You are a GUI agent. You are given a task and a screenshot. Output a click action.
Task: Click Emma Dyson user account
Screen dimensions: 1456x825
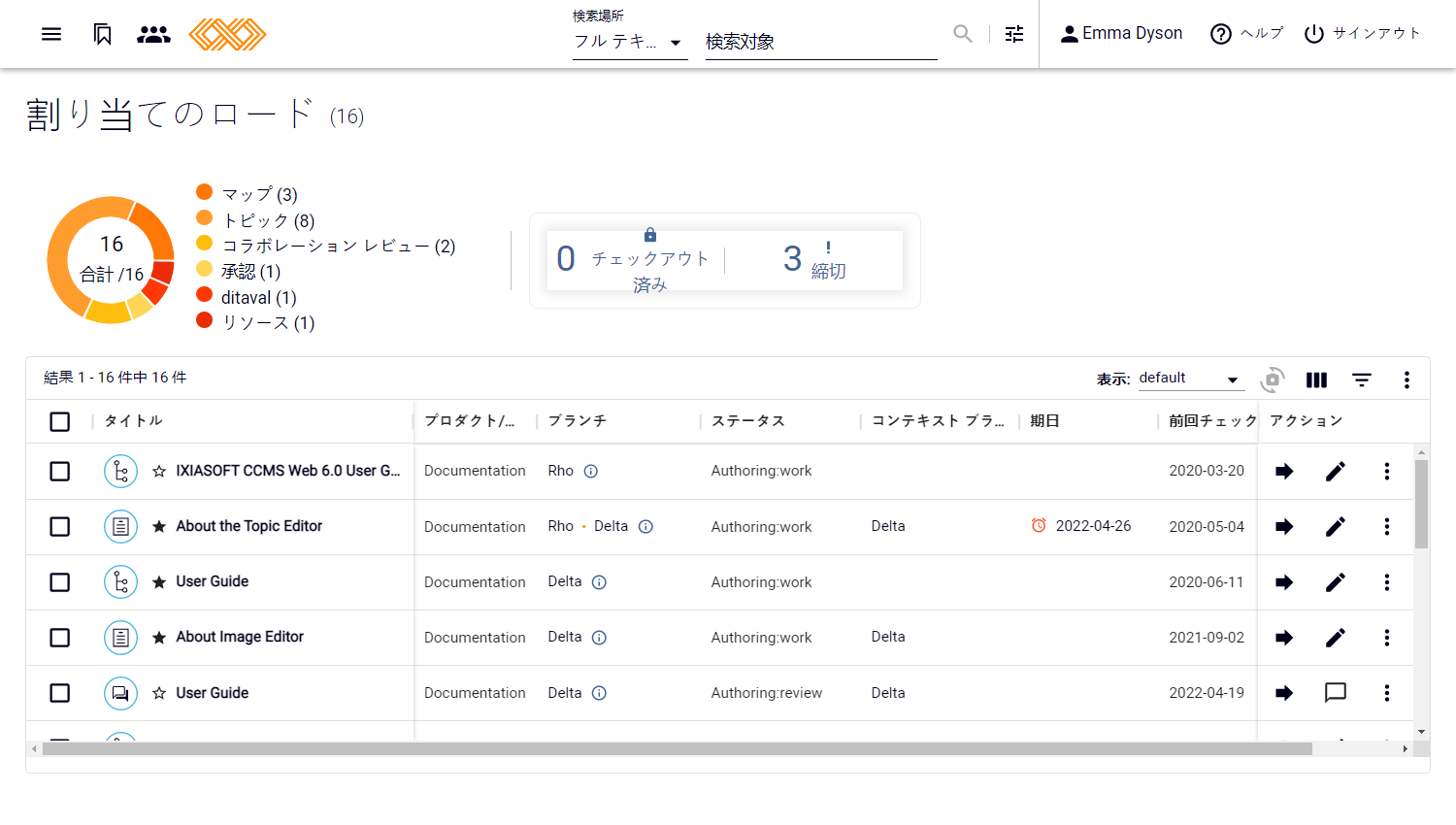coord(1121,34)
